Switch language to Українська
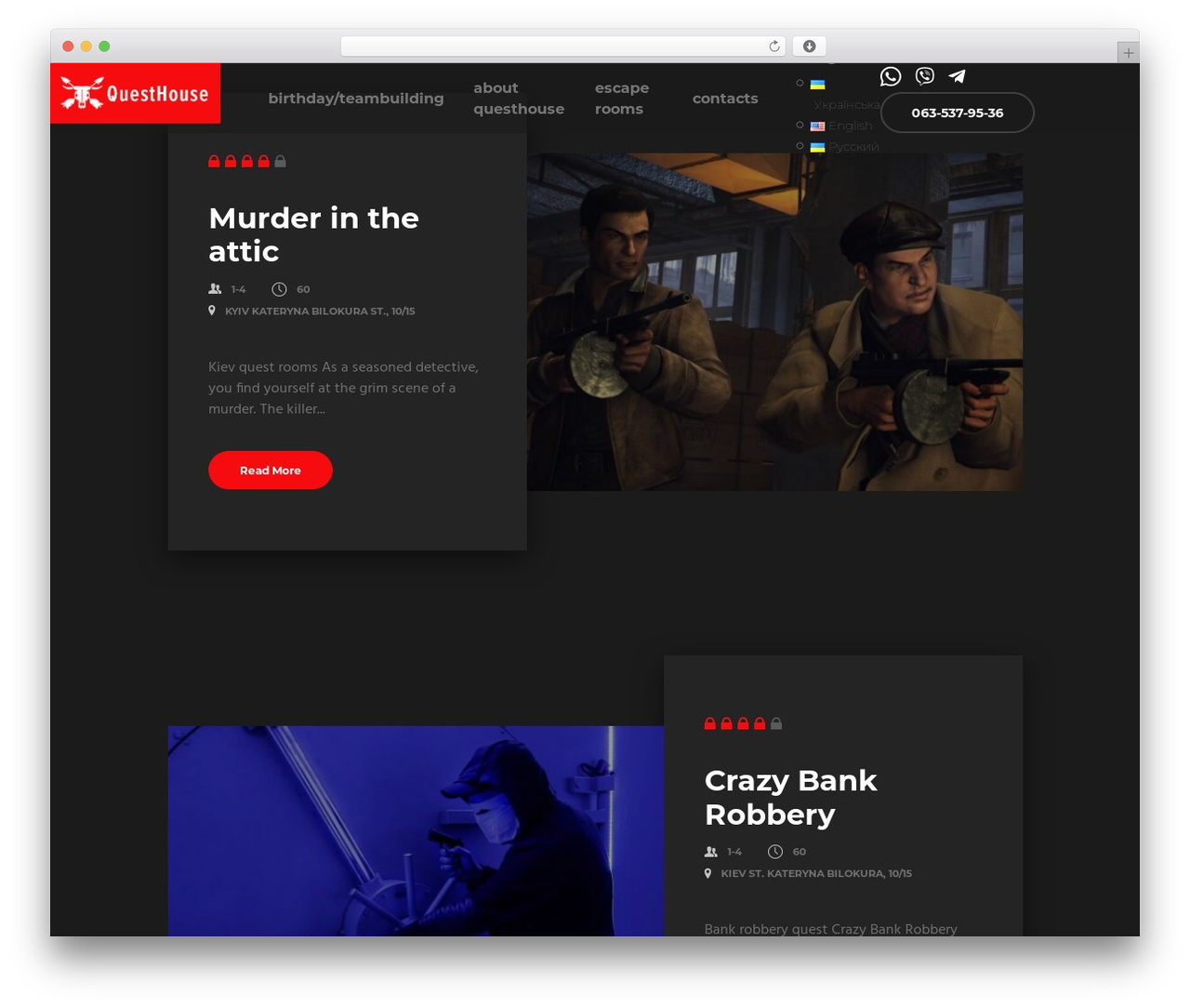The width and height of the screenshot is (1190, 1008). [847, 105]
